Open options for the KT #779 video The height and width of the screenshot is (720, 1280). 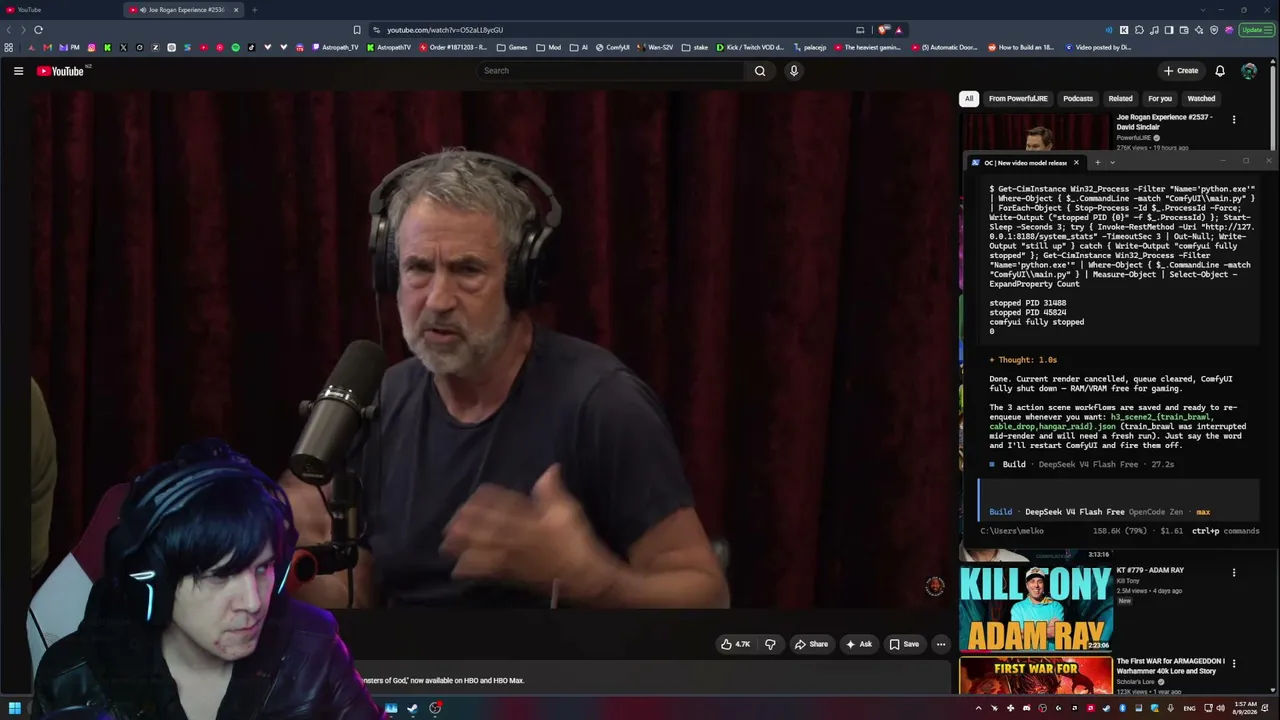click(x=1234, y=573)
